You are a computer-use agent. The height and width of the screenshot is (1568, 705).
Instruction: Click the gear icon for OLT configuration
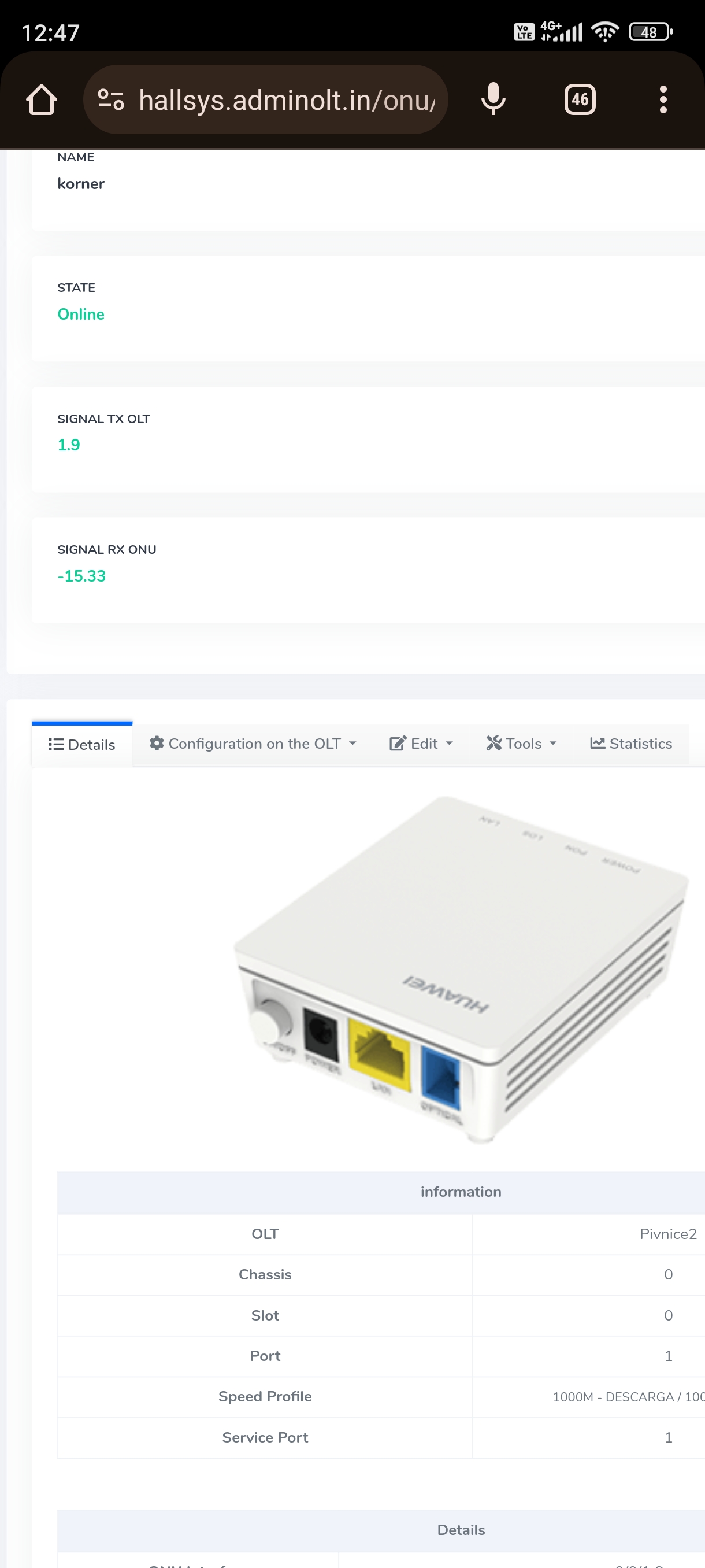157,743
